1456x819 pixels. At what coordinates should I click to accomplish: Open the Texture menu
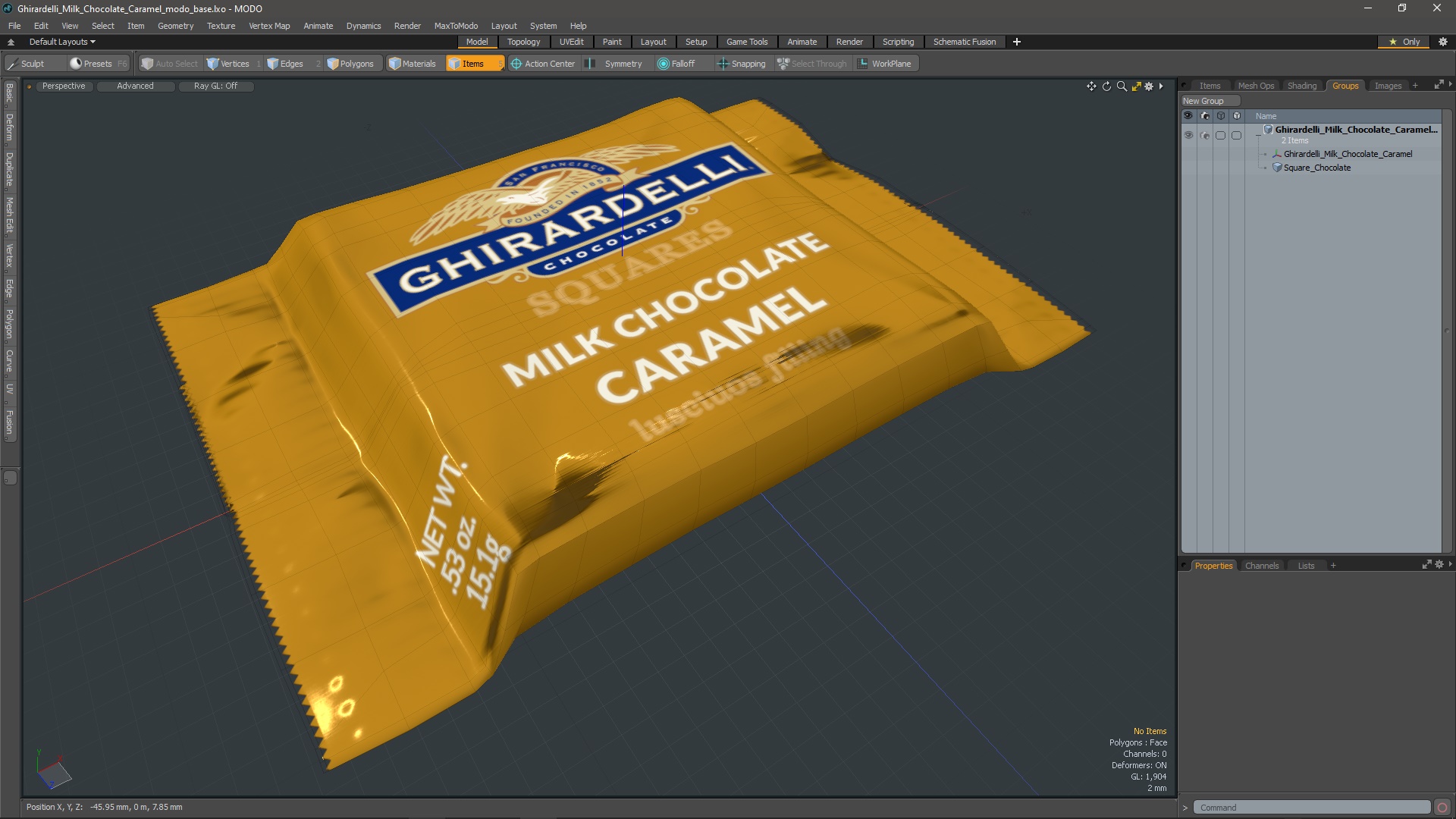(221, 26)
